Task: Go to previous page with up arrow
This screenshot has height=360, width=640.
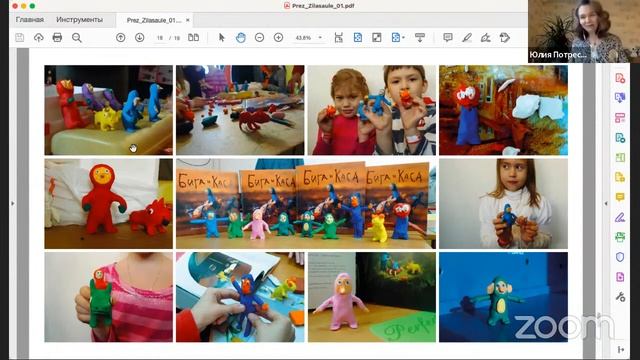Action: tap(120, 38)
